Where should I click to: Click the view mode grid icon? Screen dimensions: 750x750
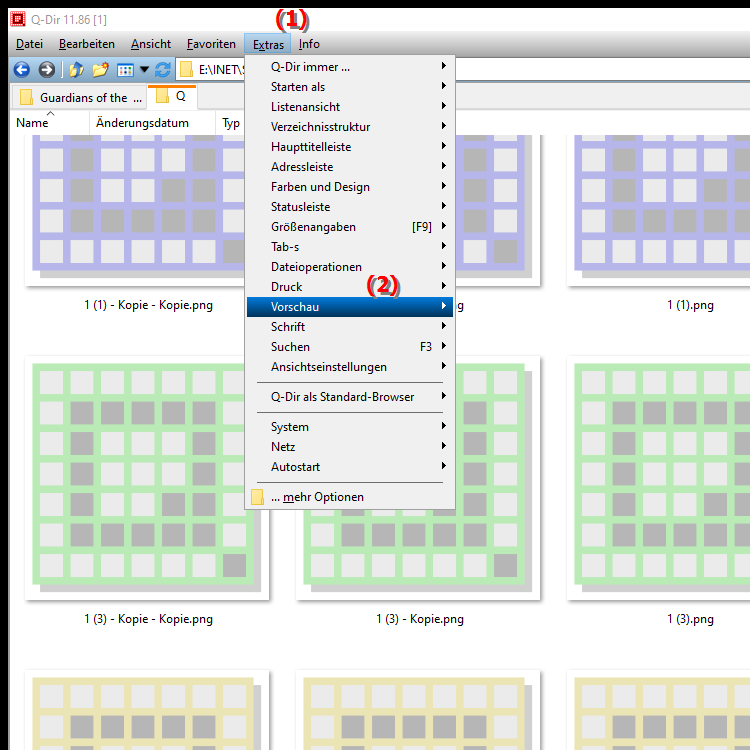pyautogui.click(x=125, y=70)
